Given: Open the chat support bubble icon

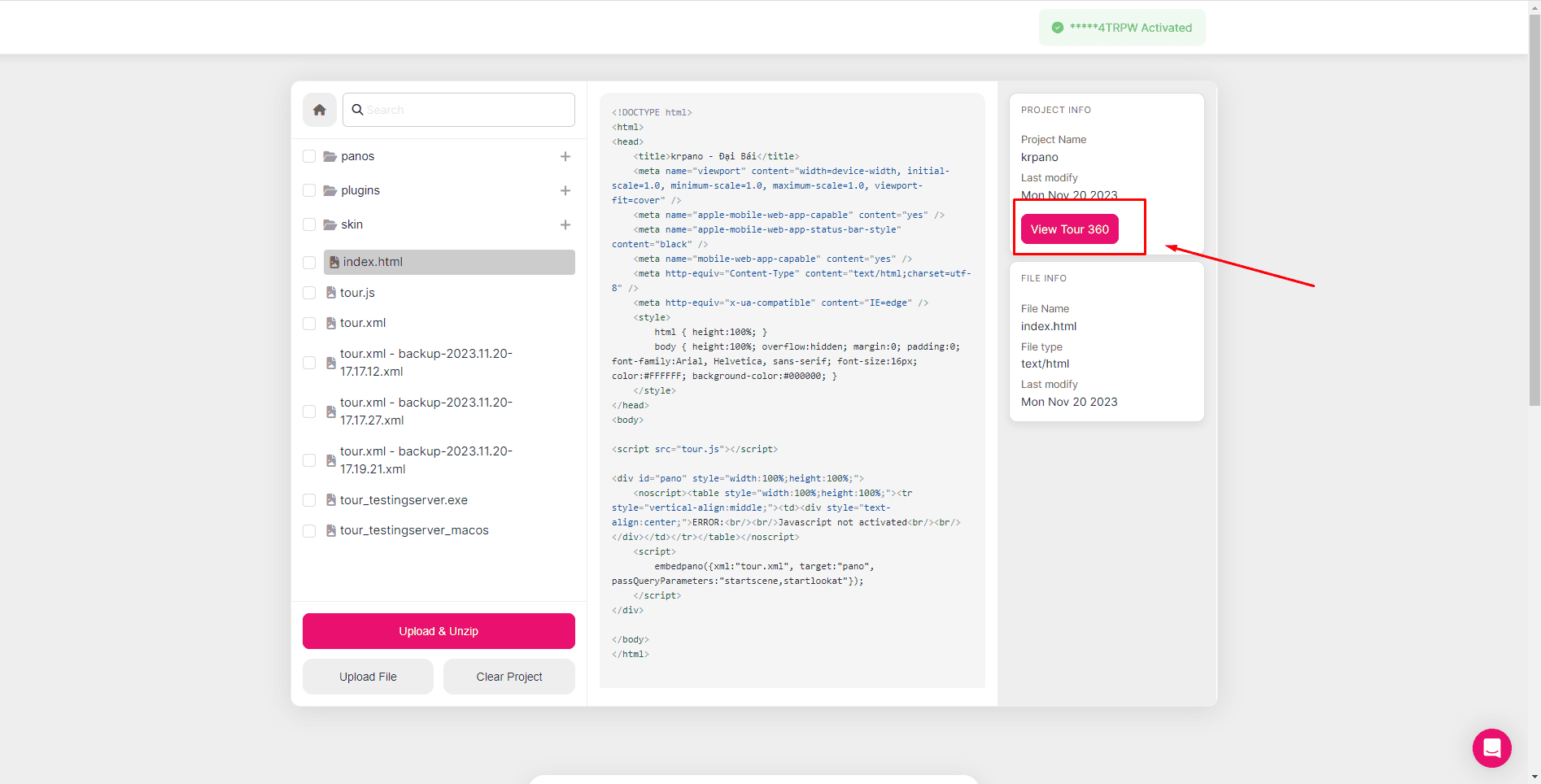Looking at the screenshot, I should click(1491, 747).
